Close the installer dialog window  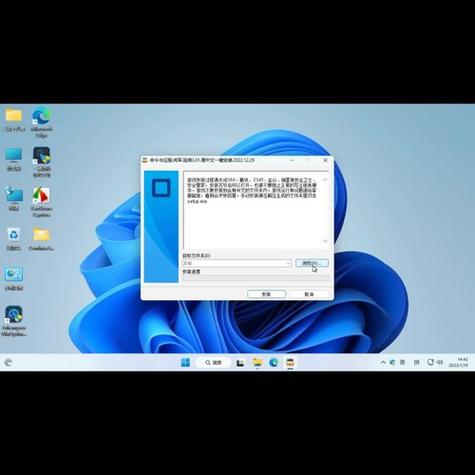pyautogui.click(x=326, y=160)
